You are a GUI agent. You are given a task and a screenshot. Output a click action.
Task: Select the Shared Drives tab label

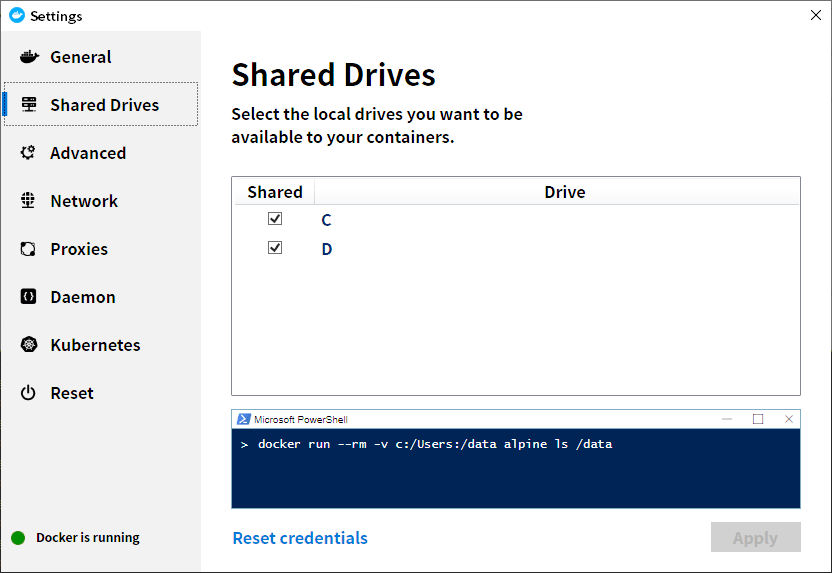coord(105,105)
